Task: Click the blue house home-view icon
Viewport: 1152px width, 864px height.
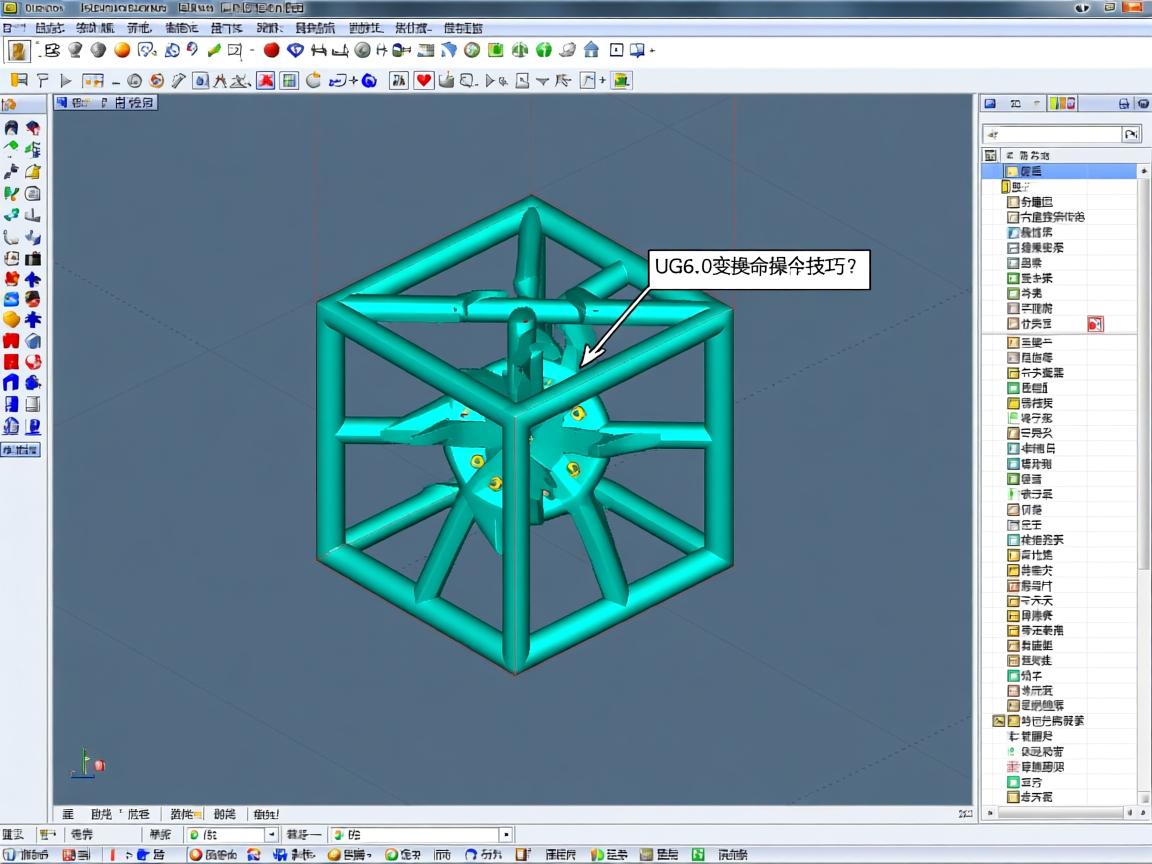Action: (x=591, y=50)
